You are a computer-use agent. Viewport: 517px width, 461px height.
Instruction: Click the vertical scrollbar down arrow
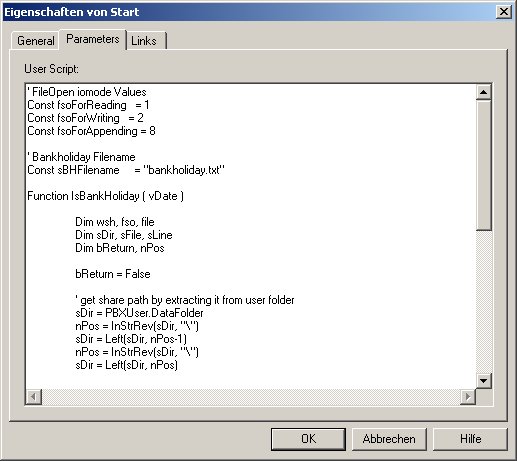[484, 380]
